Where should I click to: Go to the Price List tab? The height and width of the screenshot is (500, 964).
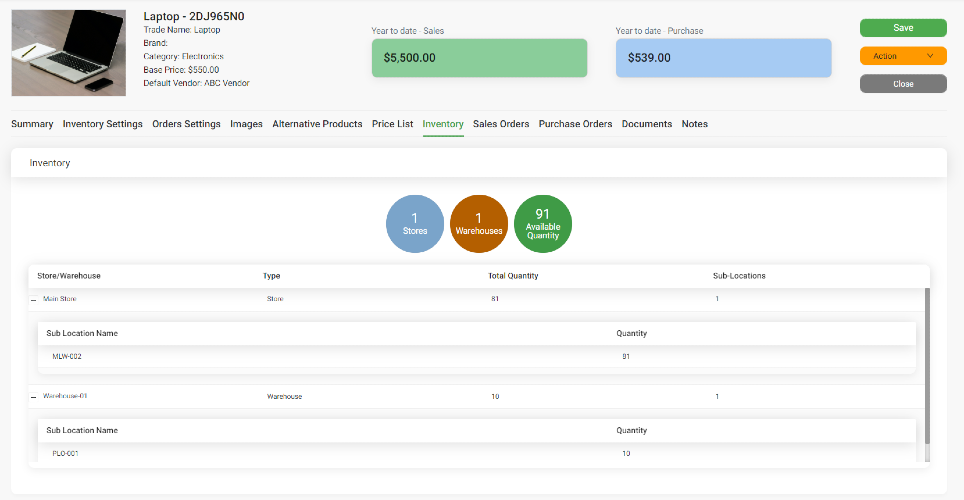[392, 124]
